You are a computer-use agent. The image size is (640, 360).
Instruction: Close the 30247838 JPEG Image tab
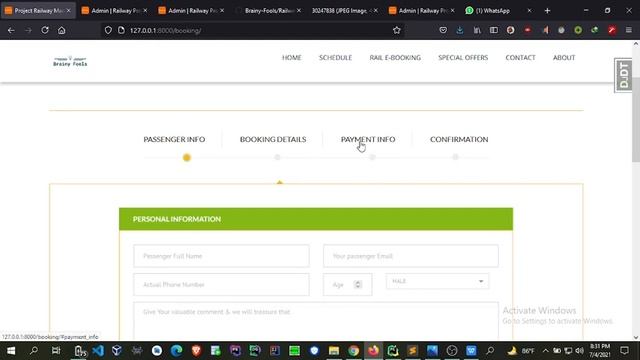pos(376,11)
